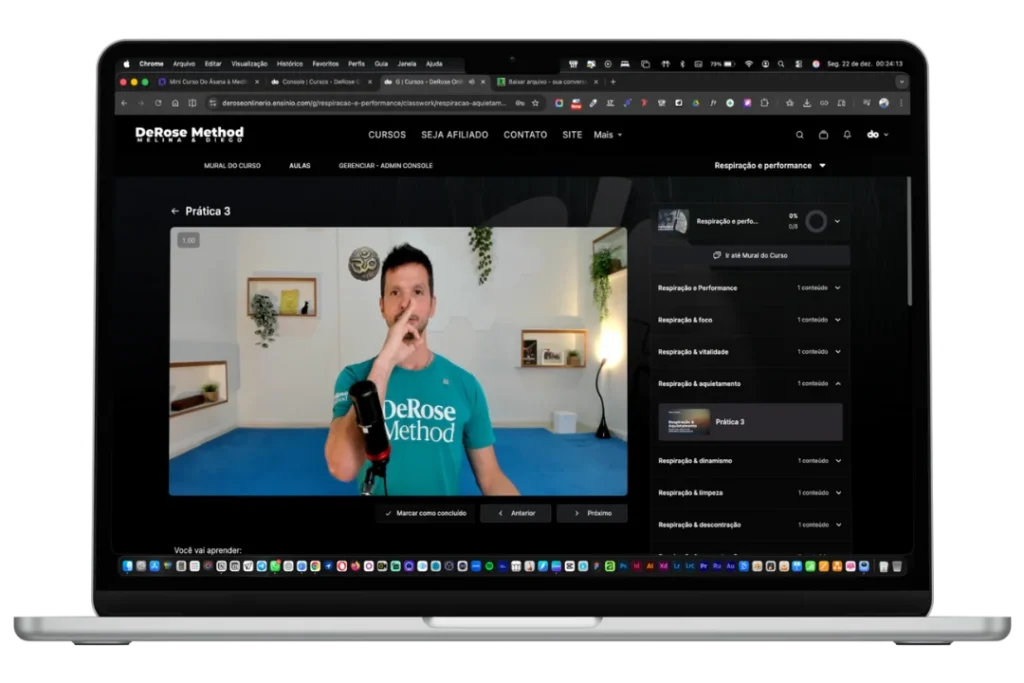Viewport: 1024px width, 683px height.
Task: Click the 1.00 playback speed badge
Action: [x=189, y=240]
